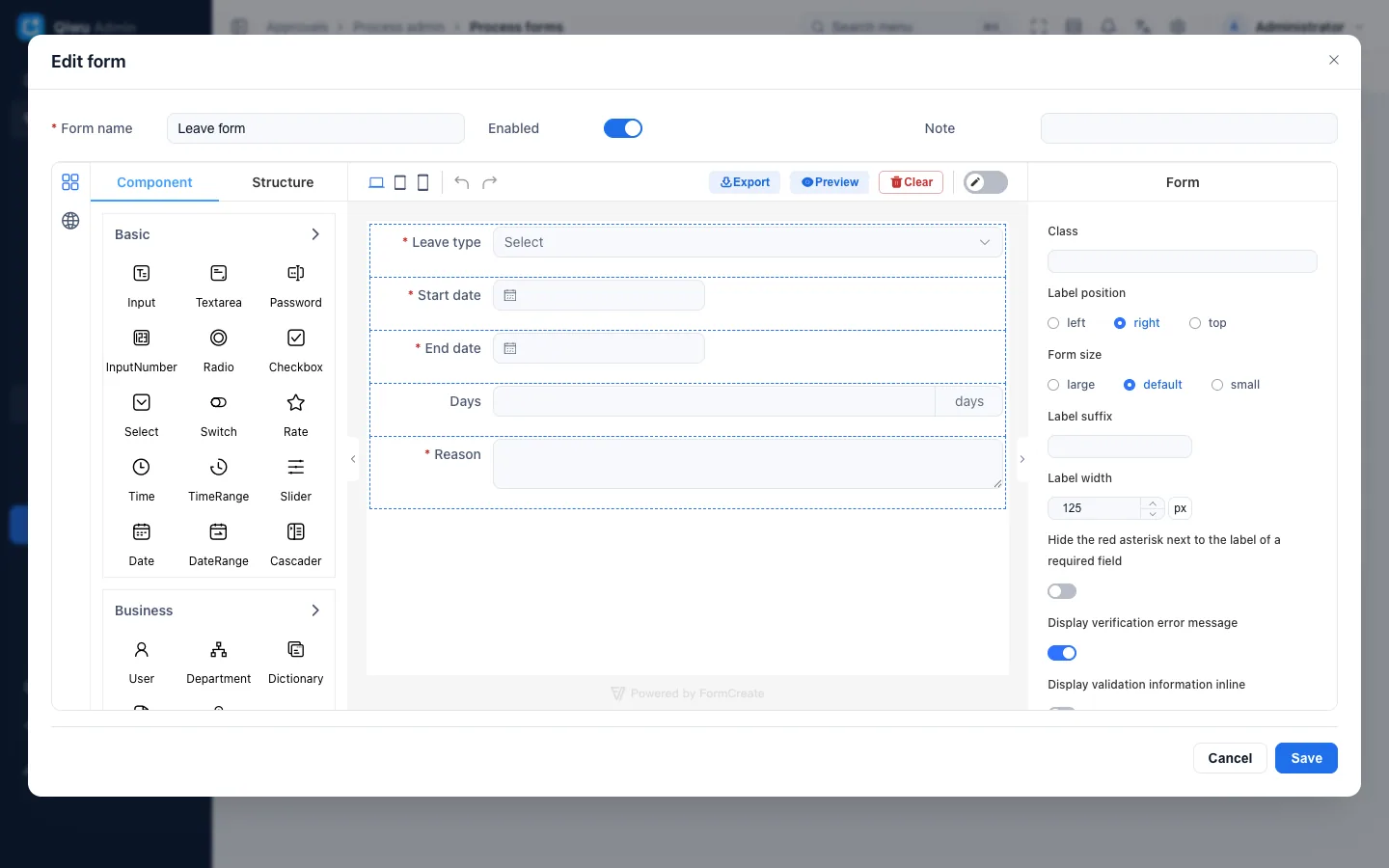The height and width of the screenshot is (868, 1389).
Task: Switch to mobile preview device
Action: coord(422,182)
